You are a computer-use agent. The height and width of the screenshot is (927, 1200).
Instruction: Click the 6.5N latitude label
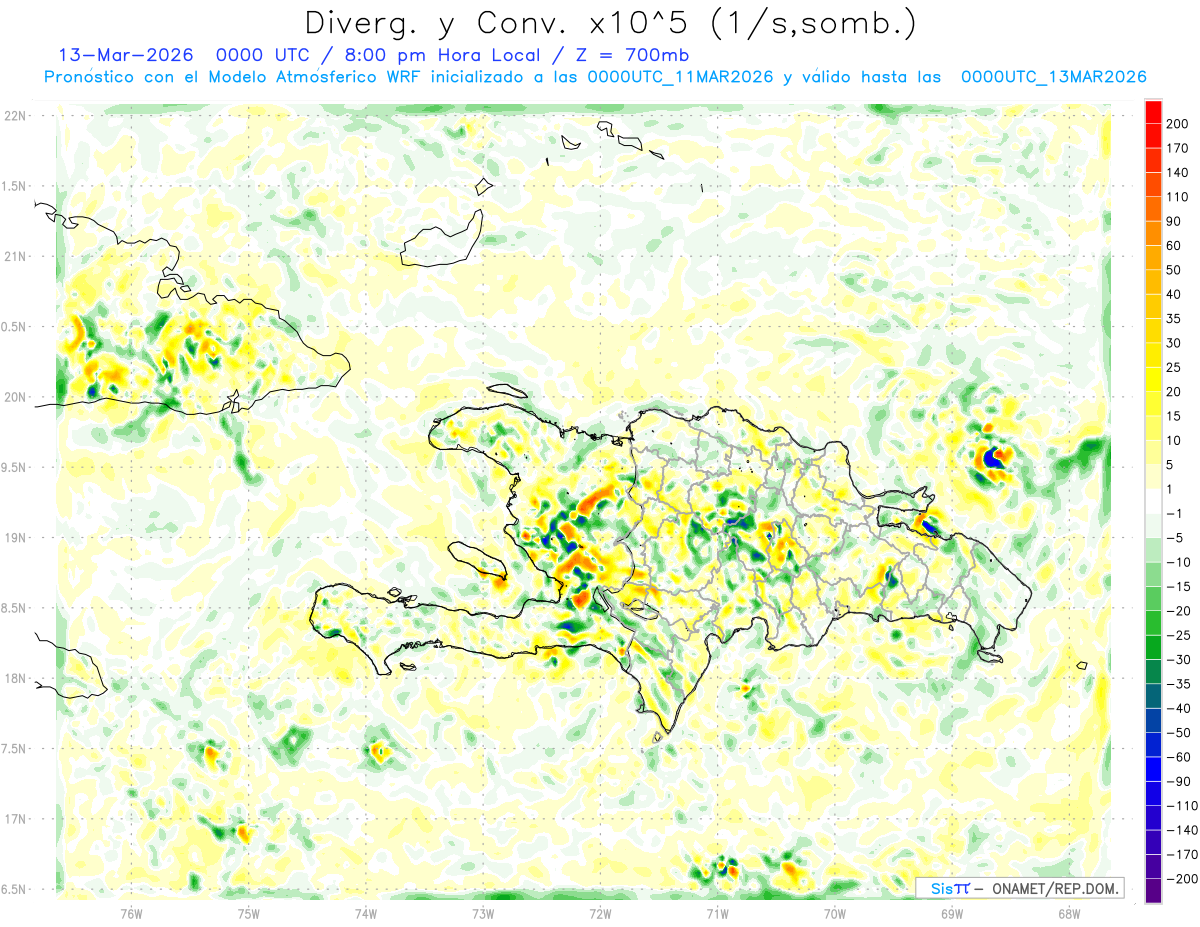coord(13,889)
